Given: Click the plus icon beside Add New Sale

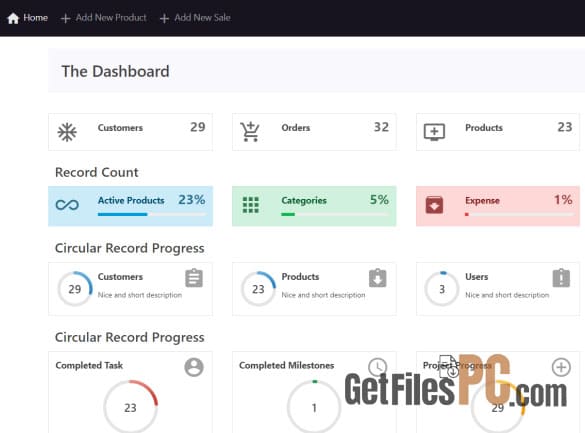Looking at the screenshot, I should click(164, 18).
